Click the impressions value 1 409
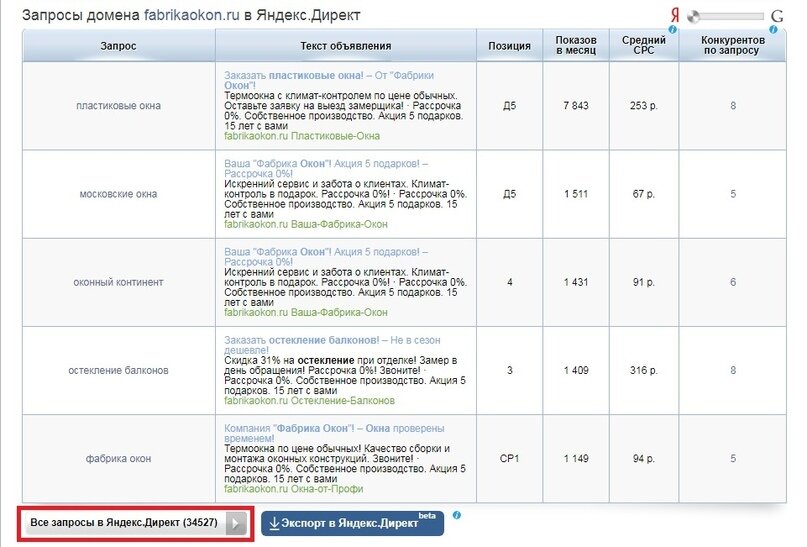Image resolution: width=807 pixels, height=547 pixels. coord(576,370)
